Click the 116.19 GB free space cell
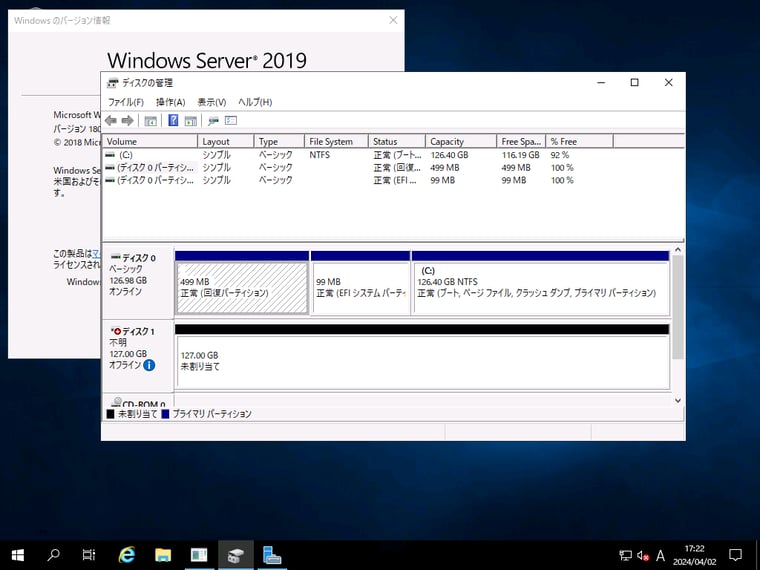 [x=521, y=155]
